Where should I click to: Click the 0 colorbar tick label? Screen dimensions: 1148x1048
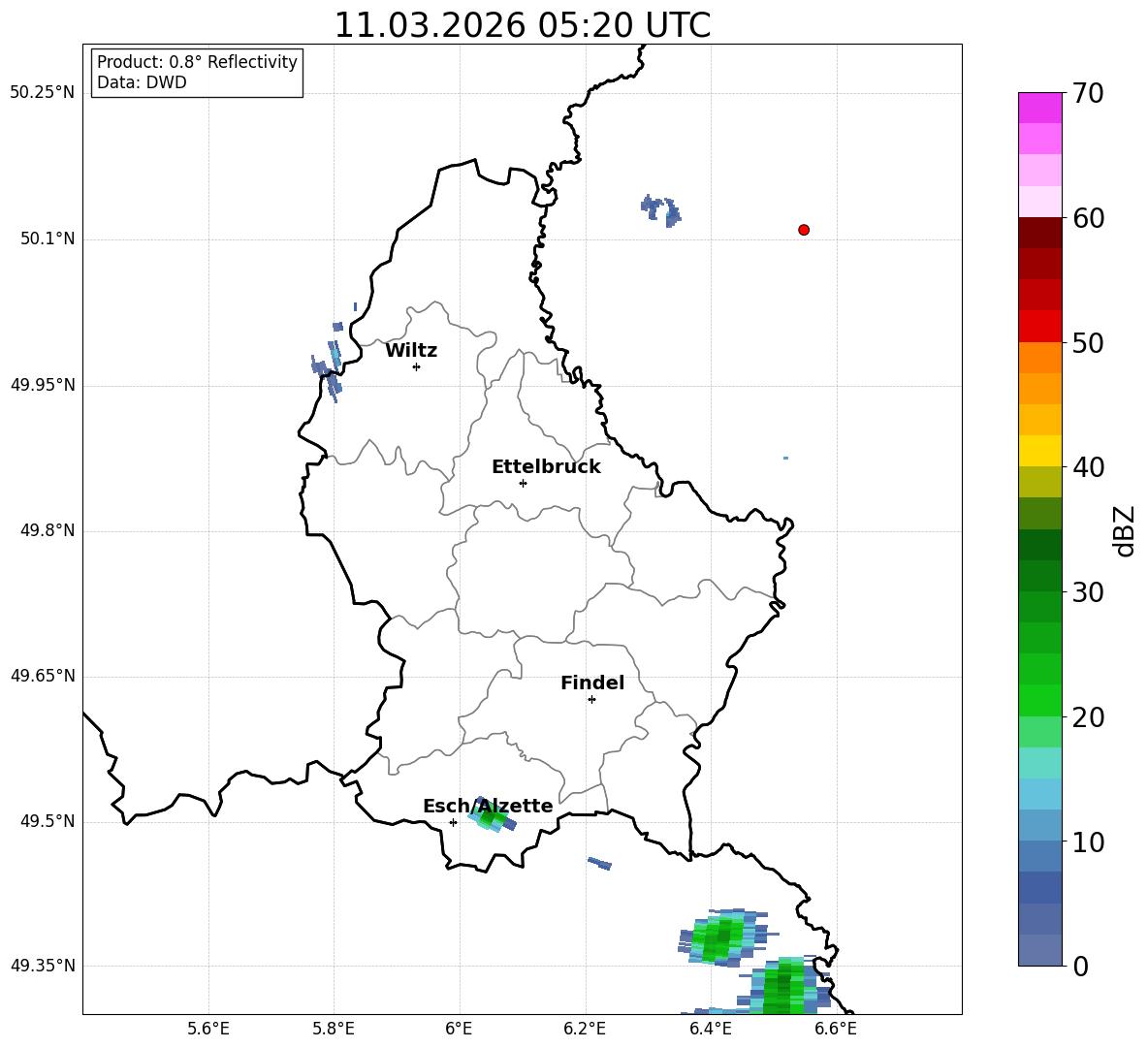pyautogui.click(x=1080, y=967)
